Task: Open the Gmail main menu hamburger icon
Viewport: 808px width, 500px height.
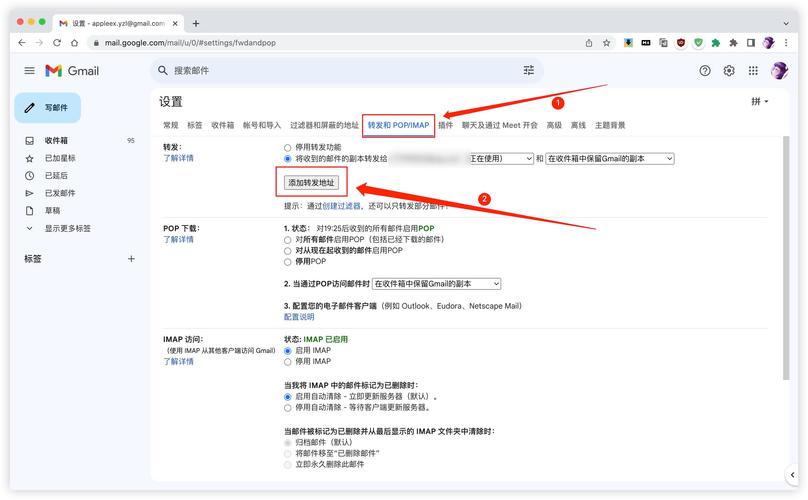Action: [29, 71]
